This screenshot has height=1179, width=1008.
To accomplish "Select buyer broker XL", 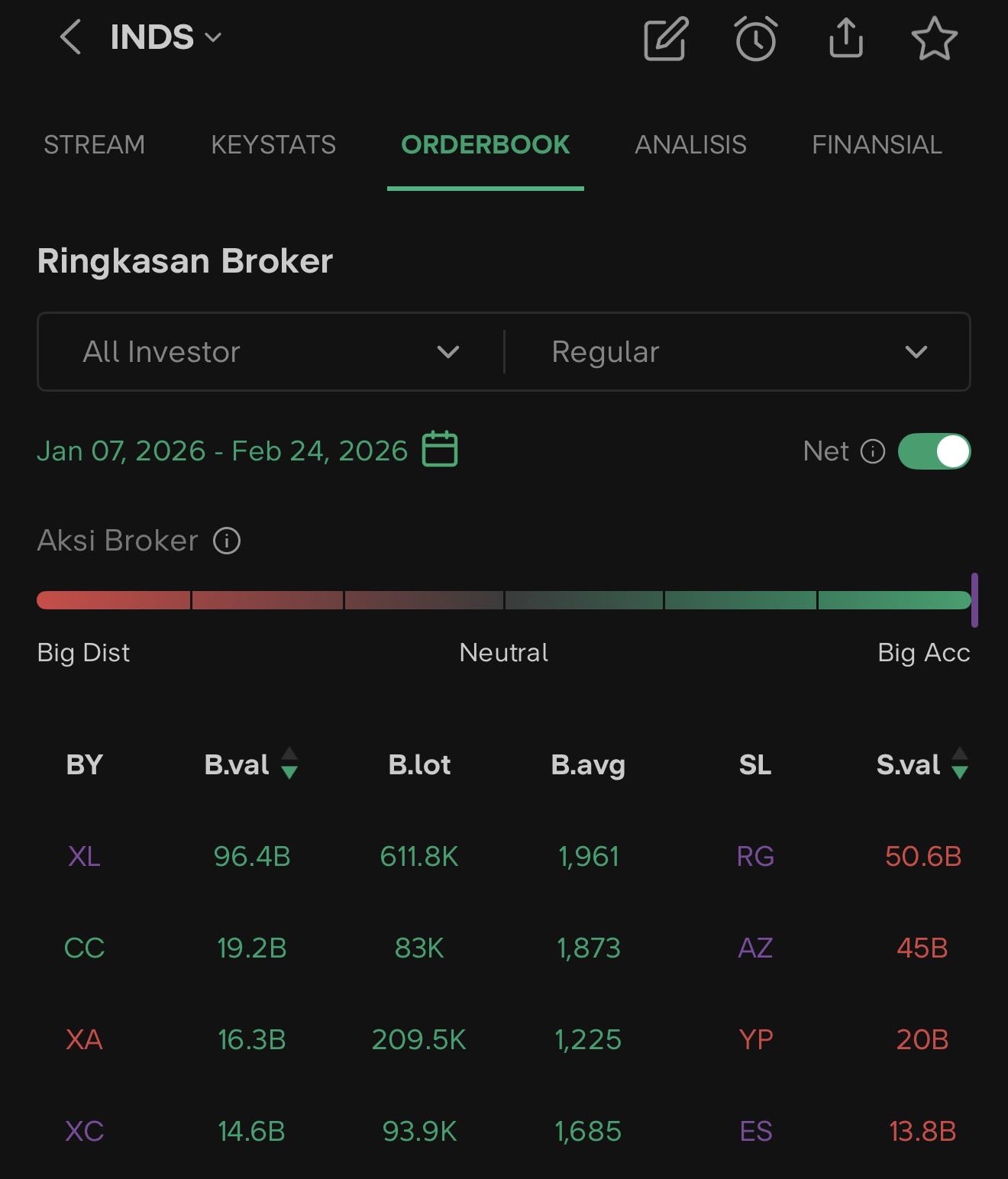I will 84,856.
